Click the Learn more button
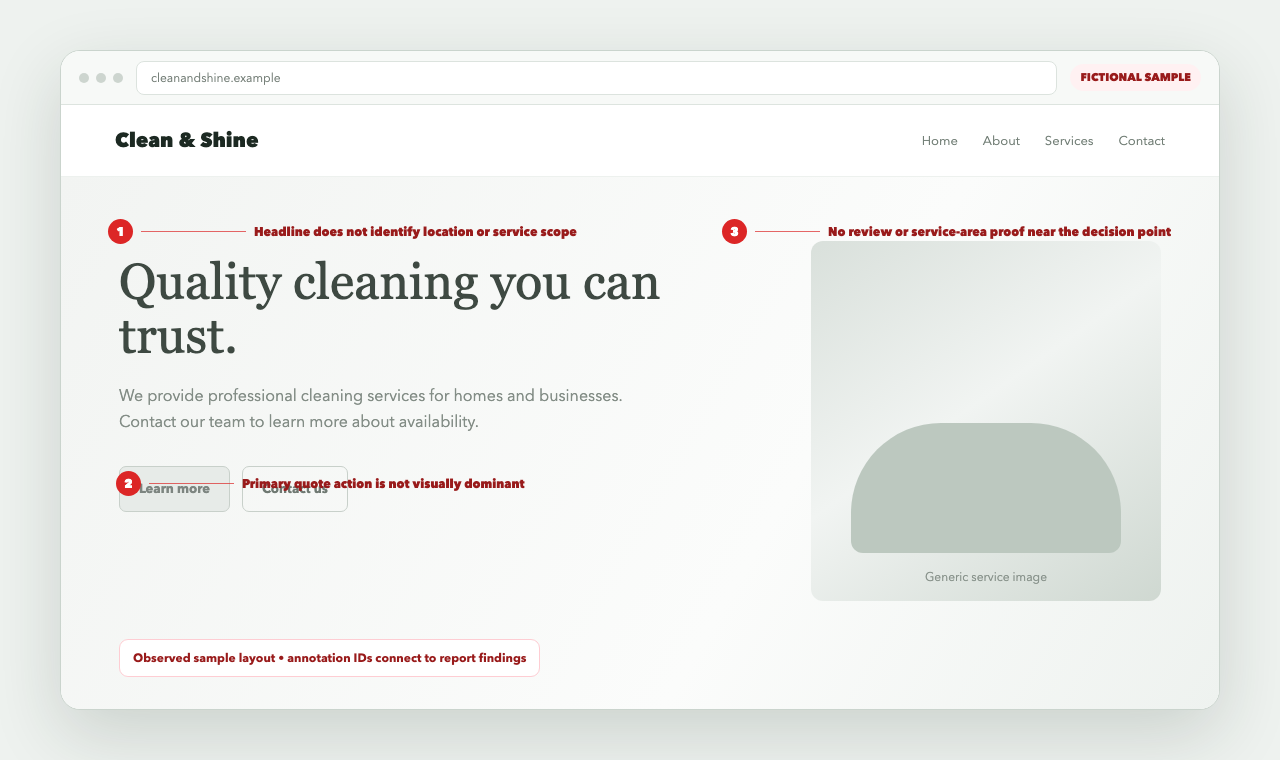 click(x=174, y=489)
